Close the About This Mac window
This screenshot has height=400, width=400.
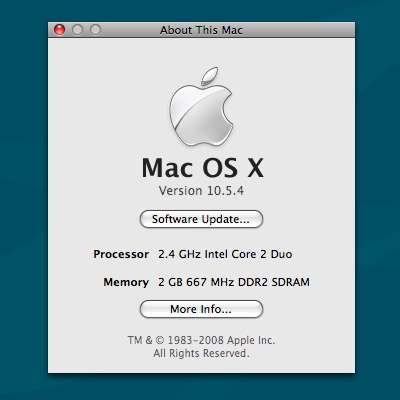[x=59, y=30]
